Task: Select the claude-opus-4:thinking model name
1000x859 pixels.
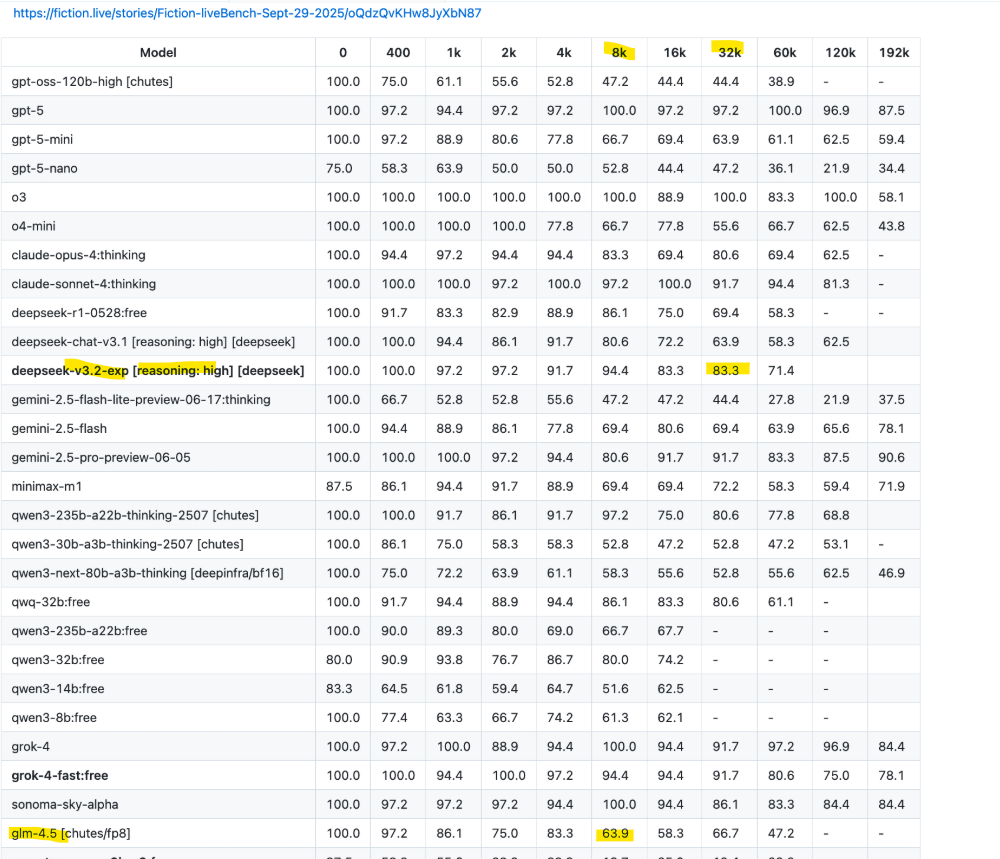Action: [78, 255]
